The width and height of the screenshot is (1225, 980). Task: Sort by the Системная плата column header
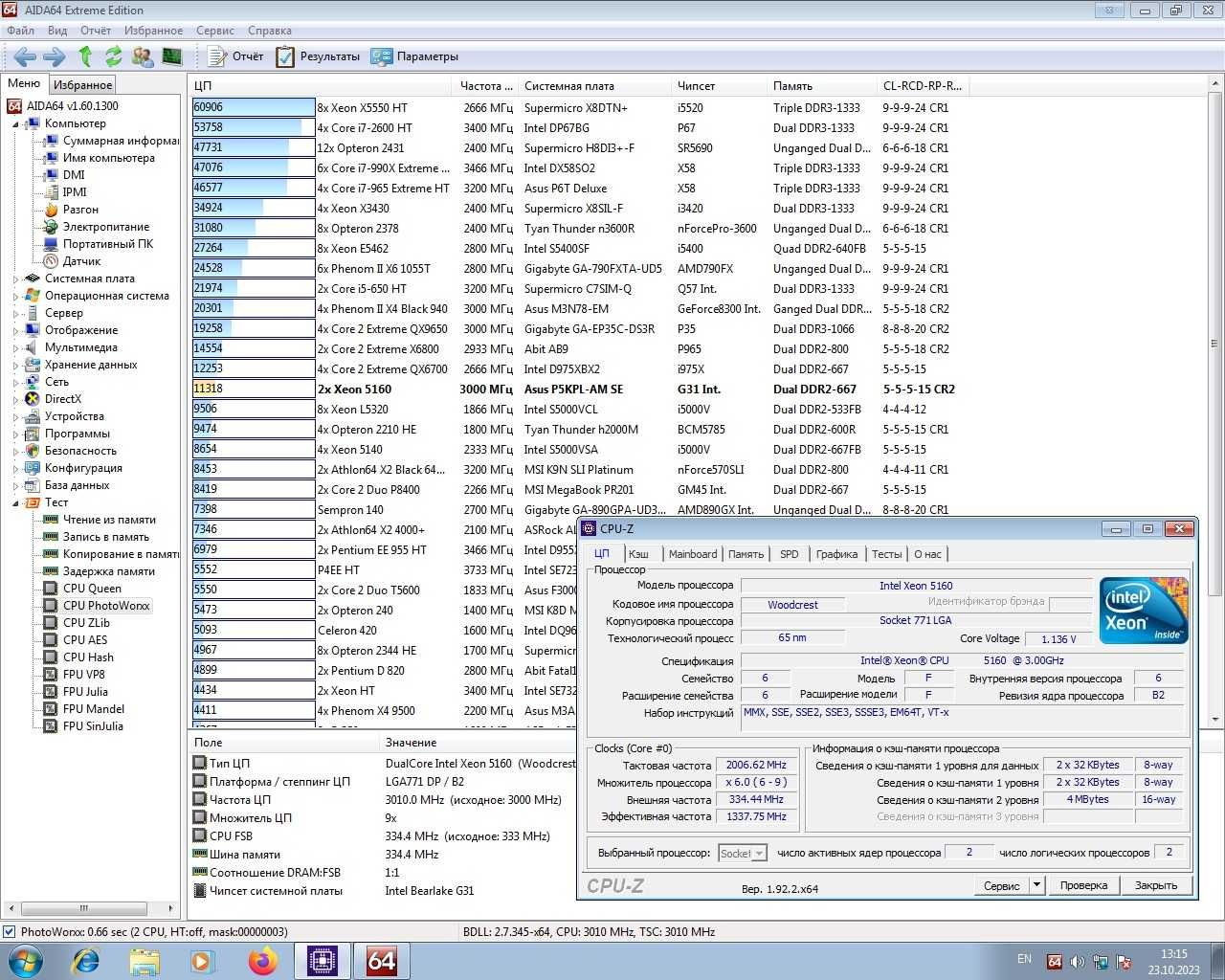pyautogui.click(x=593, y=86)
